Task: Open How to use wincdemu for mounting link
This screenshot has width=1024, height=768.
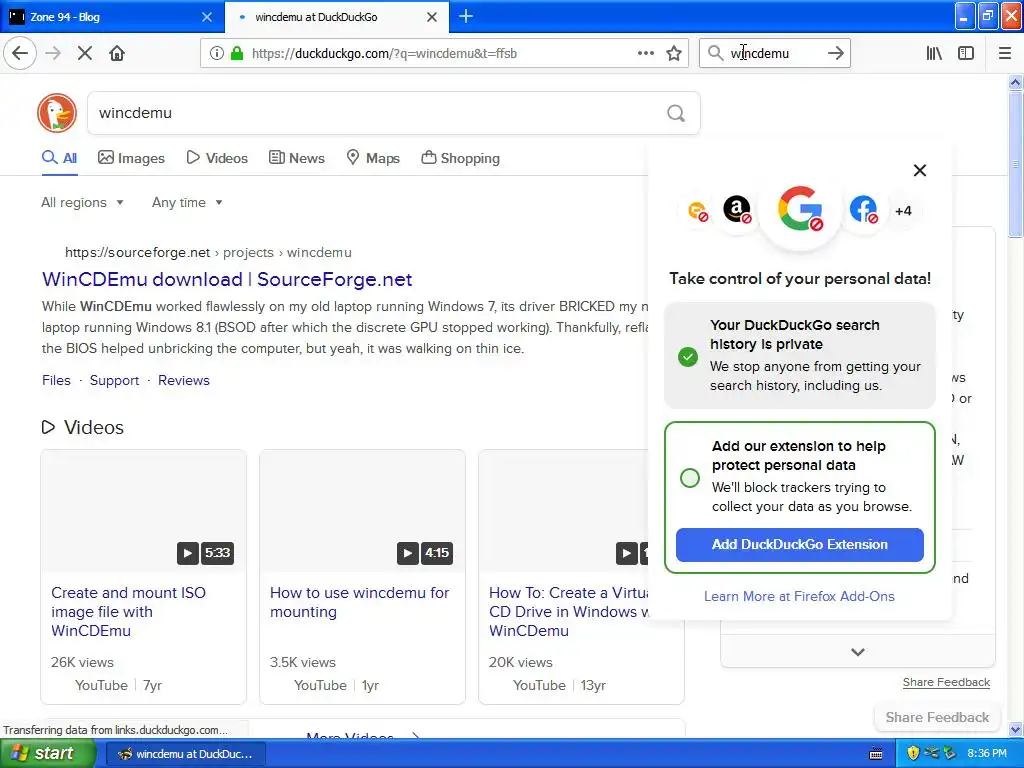Action: pyautogui.click(x=359, y=602)
